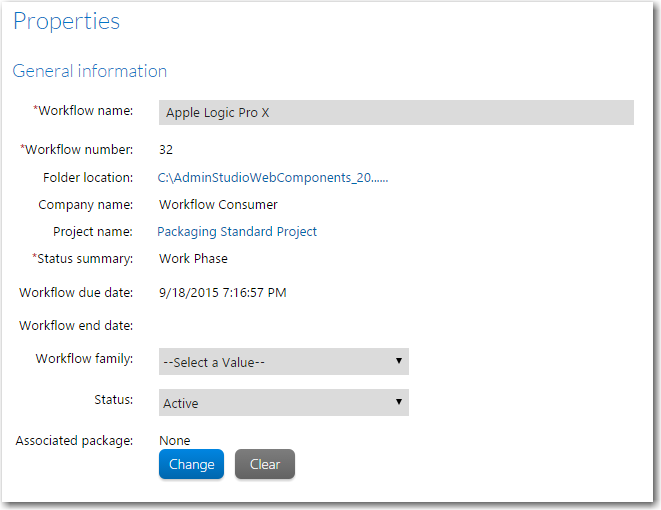This screenshot has width=661, height=510.
Task: Select the workflow number value 32
Action: [x=166, y=150]
